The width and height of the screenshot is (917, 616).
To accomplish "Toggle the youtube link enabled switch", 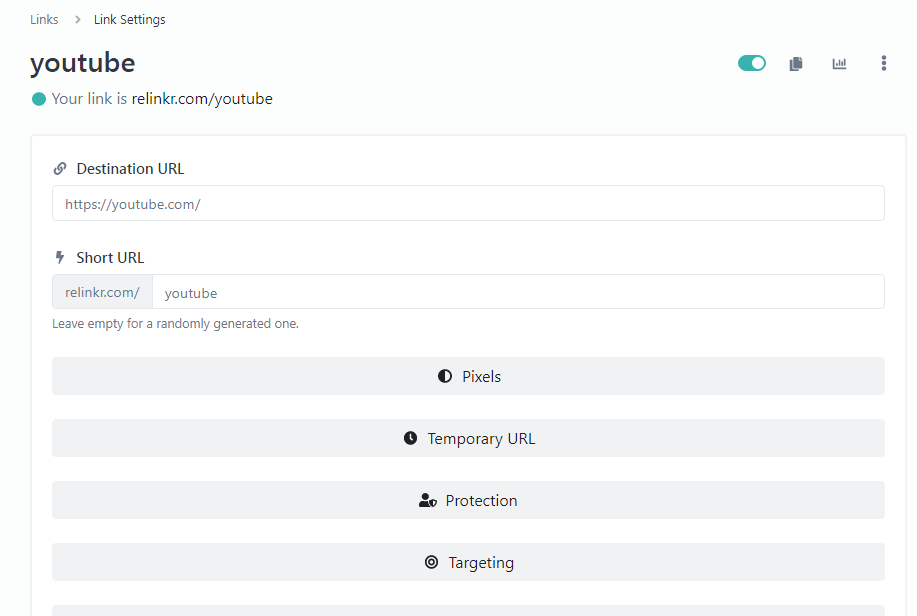I will pos(751,63).
